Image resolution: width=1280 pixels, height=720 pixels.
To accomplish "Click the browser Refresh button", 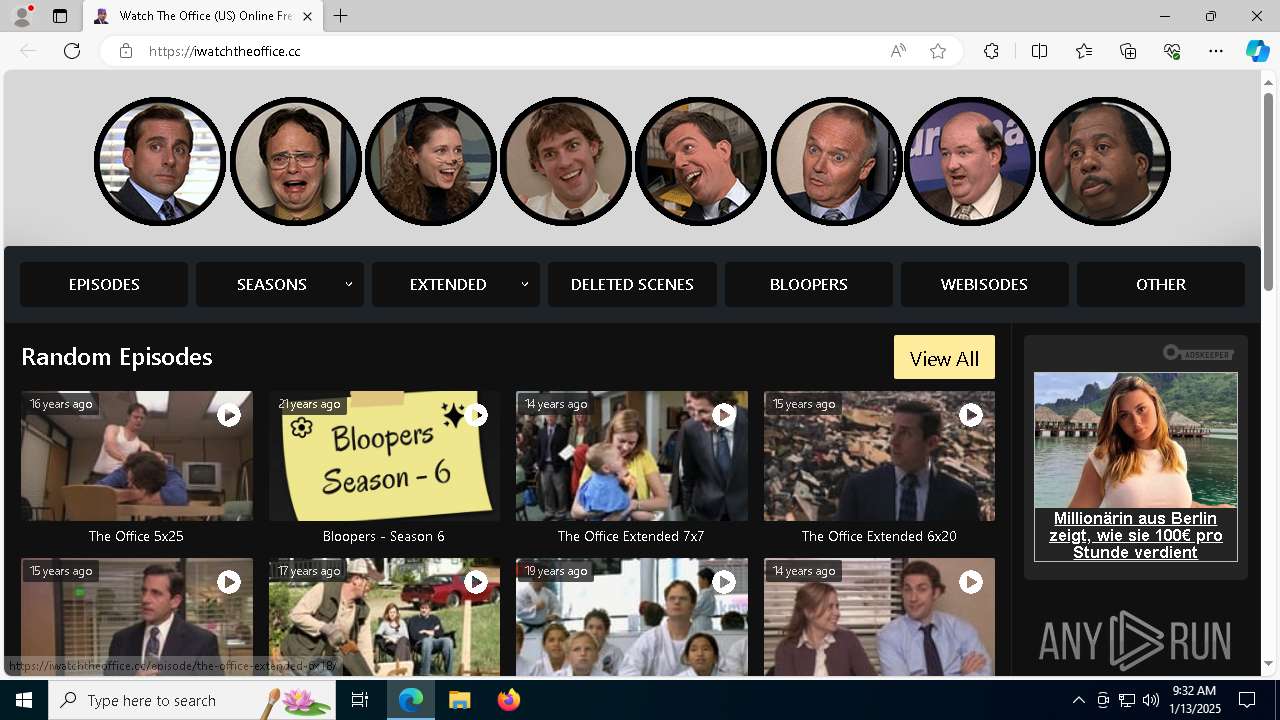I will click(x=72, y=51).
